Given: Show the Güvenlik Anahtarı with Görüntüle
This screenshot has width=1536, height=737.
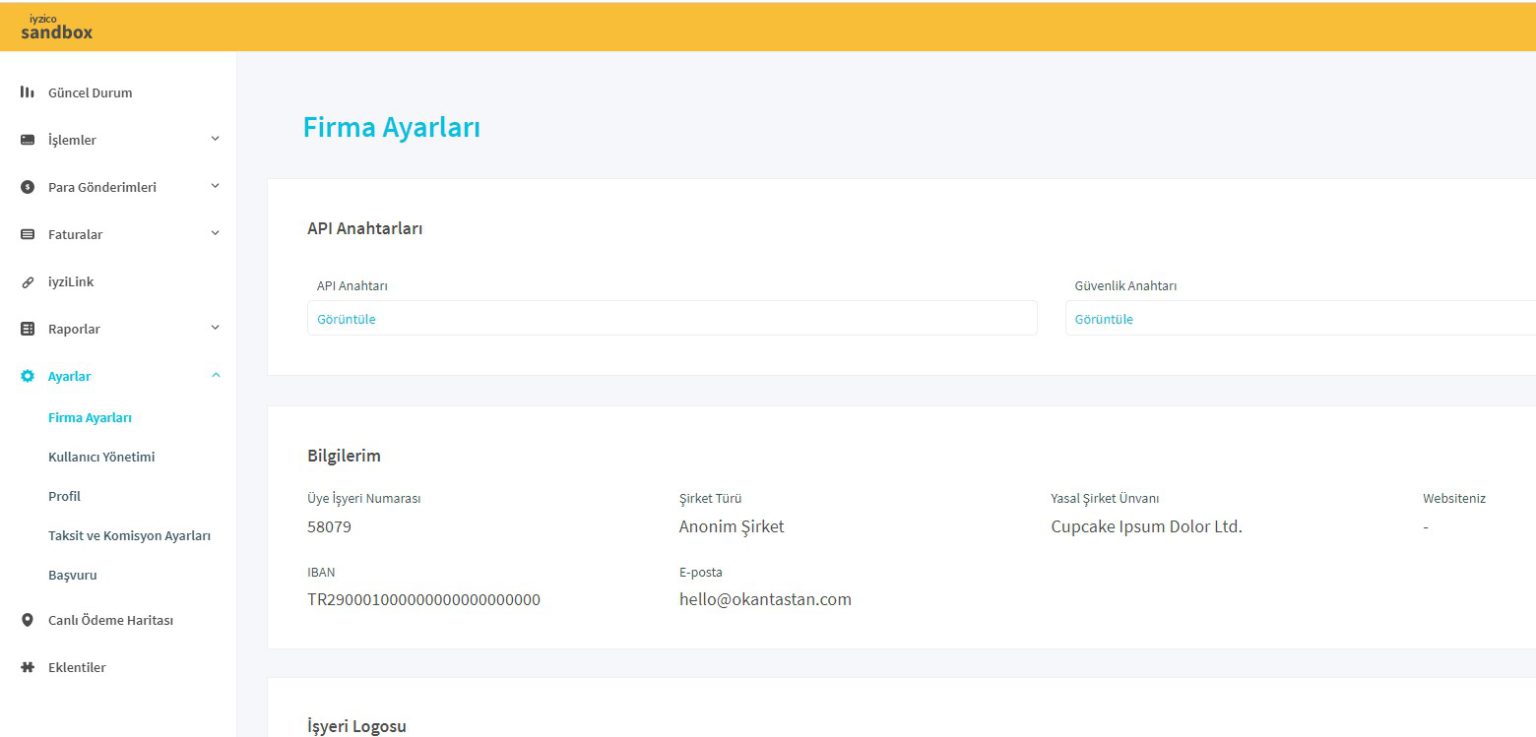Looking at the screenshot, I should tap(1103, 318).
